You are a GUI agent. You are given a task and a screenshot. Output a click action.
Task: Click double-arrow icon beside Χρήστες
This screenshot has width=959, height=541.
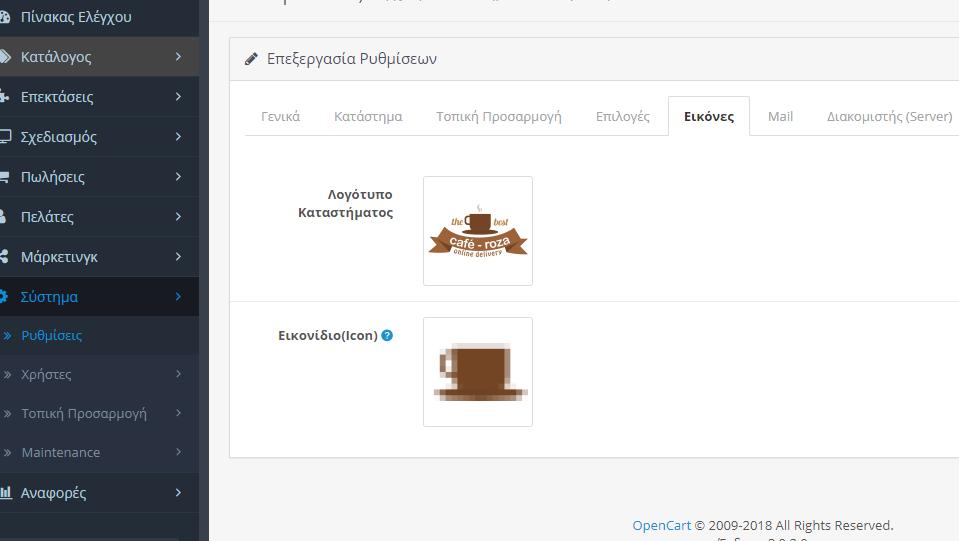7,375
